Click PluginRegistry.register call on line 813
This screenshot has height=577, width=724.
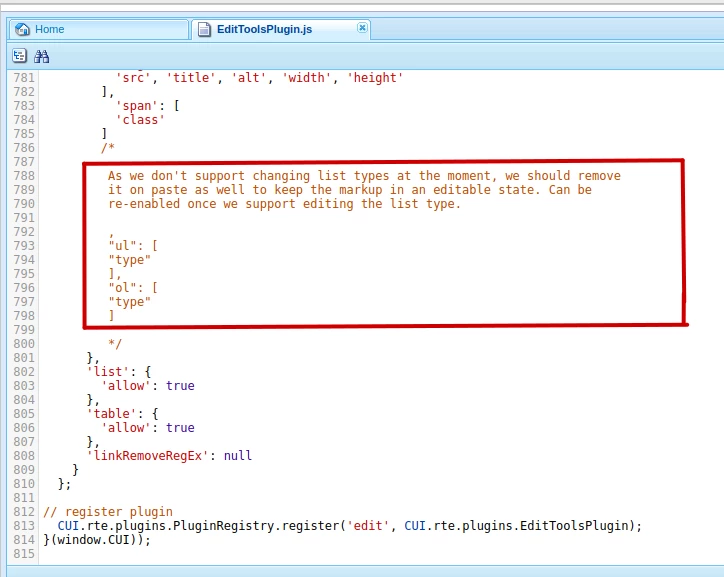pos(256,526)
